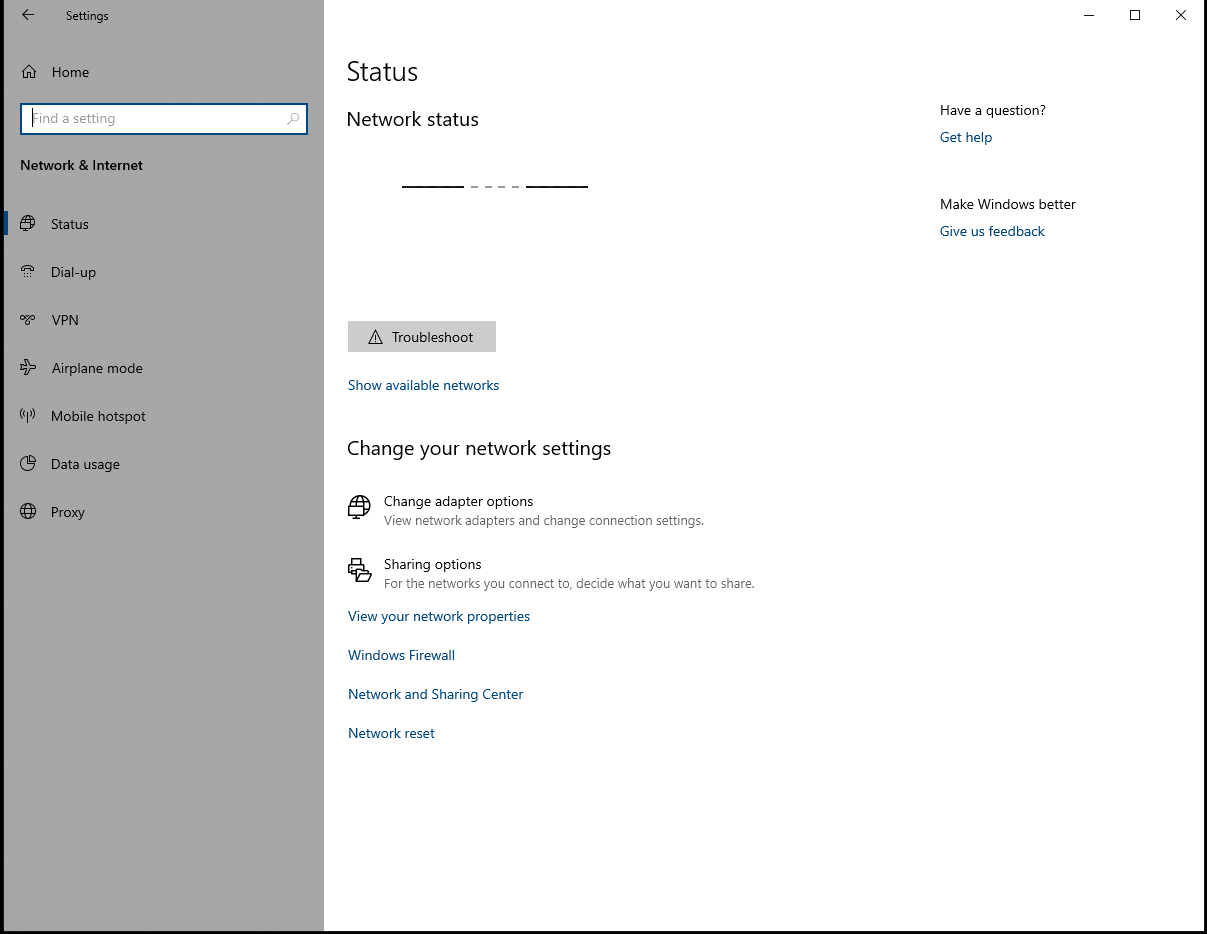1207x934 pixels.
Task: Maximize the Settings window
Action: 1135,15
